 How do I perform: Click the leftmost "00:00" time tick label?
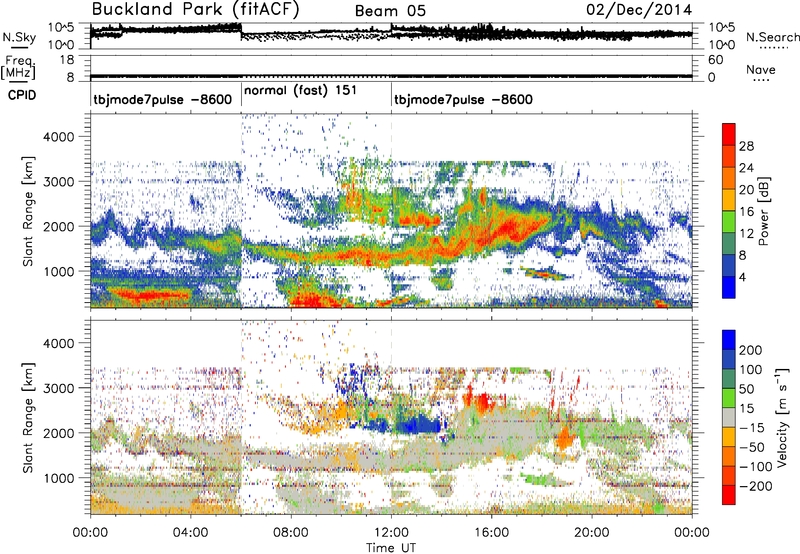click(x=90, y=533)
